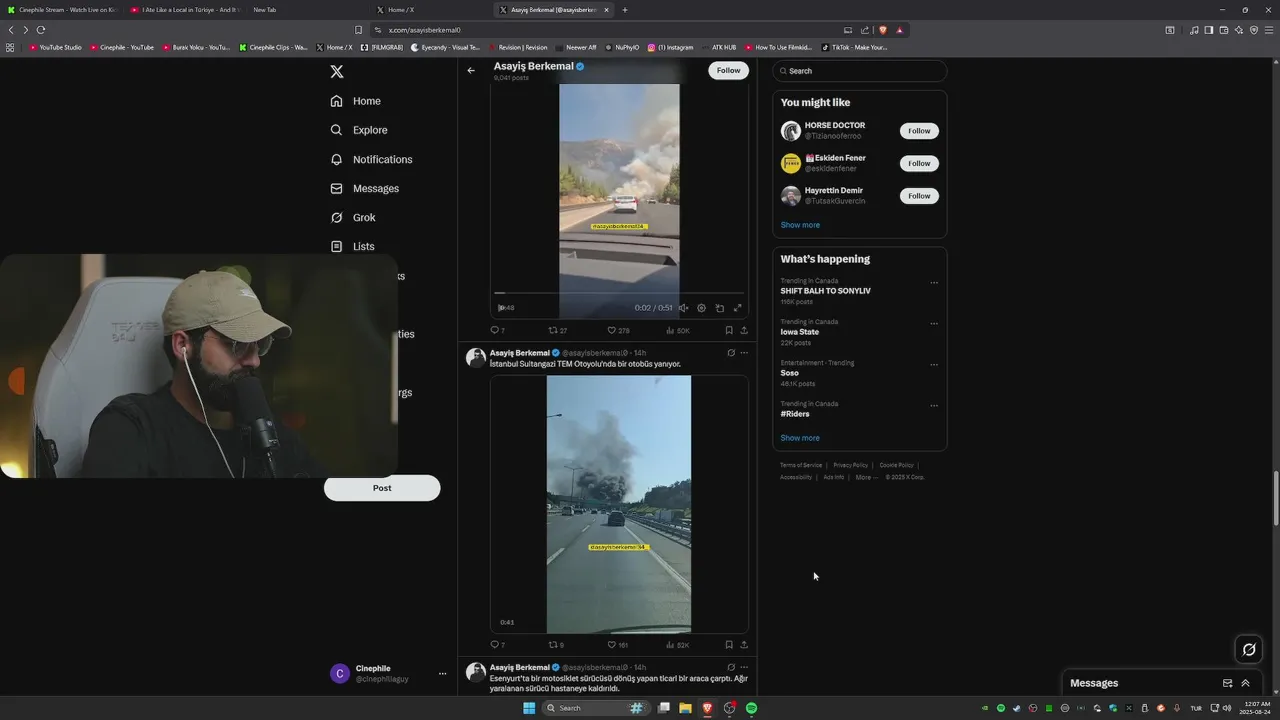Play the bus fire video thumbnail
This screenshot has height=720, width=1280.
619,504
